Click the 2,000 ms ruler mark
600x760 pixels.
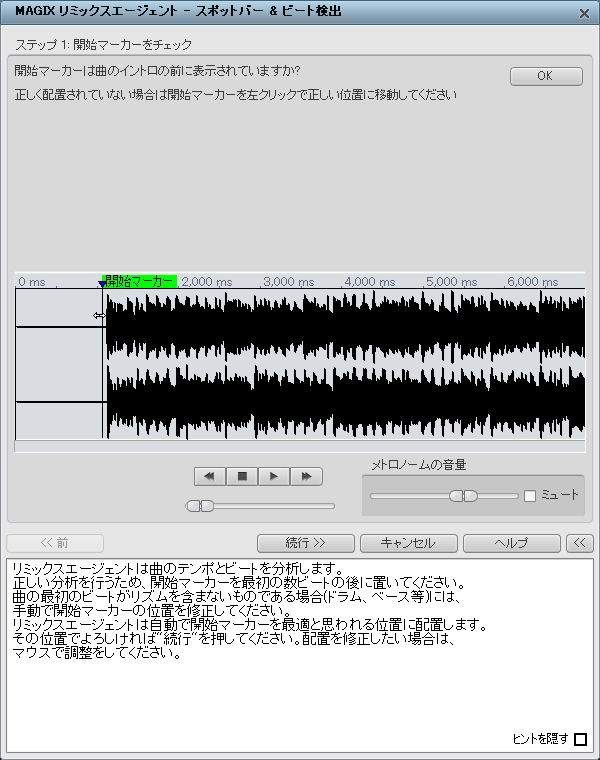[207, 282]
